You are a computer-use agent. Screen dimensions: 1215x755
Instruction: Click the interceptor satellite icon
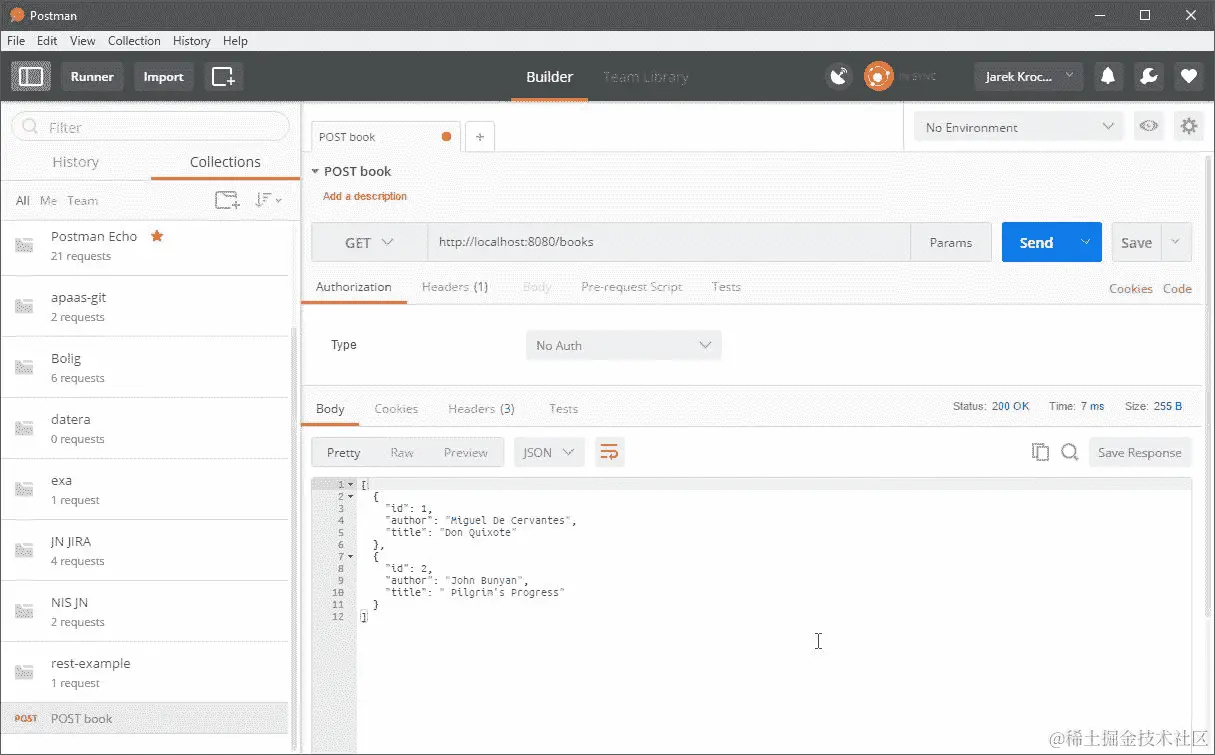[x=839, y=76]
